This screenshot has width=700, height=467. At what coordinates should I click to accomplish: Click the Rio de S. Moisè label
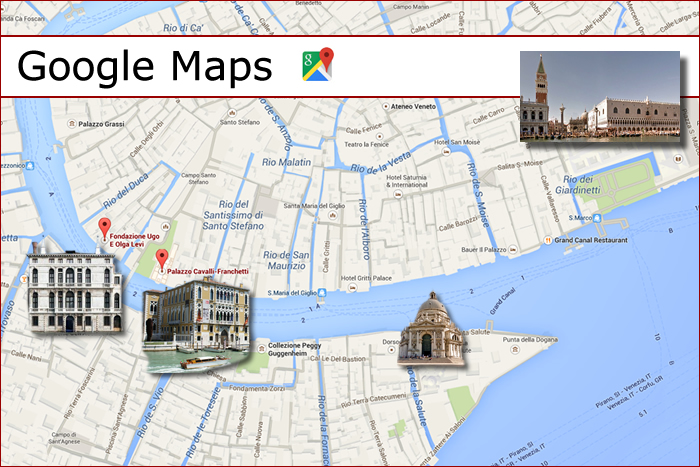point(478,195)
